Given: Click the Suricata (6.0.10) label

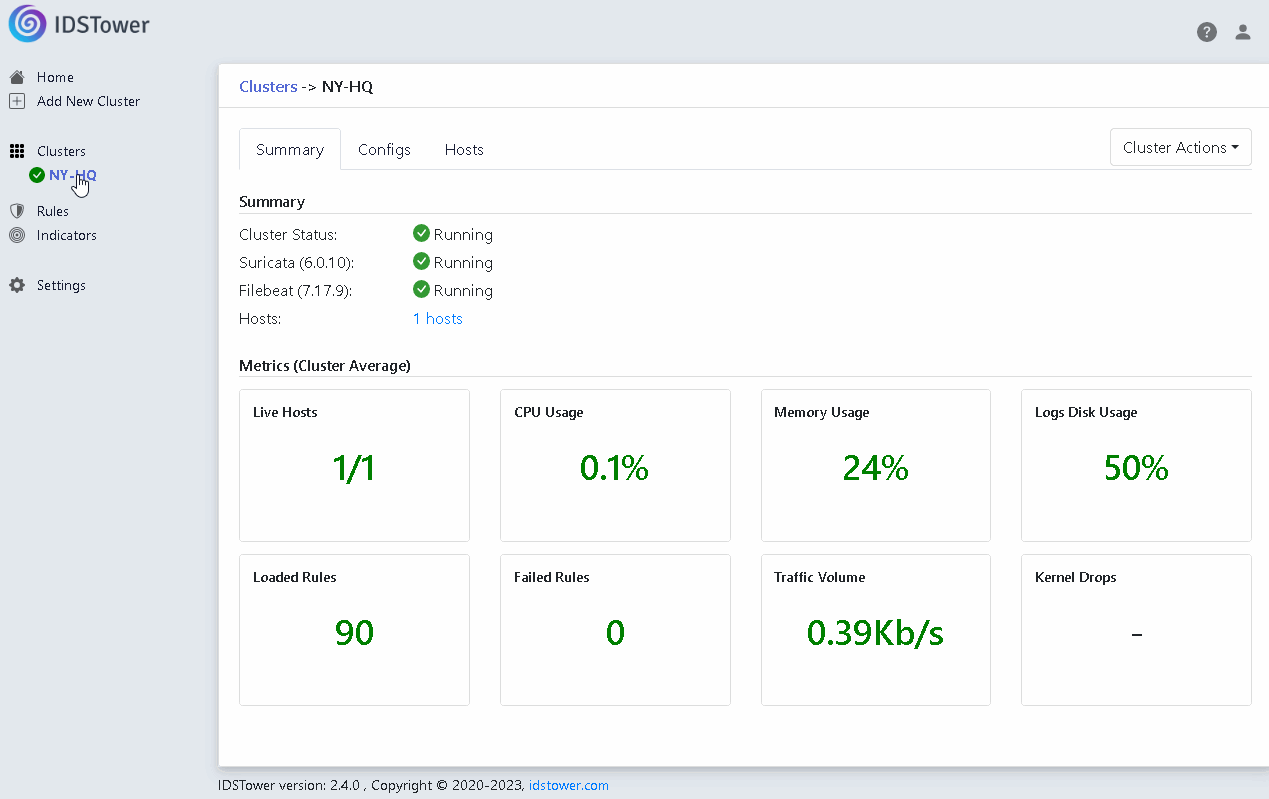Looking at the screenshot, I should point(297,262).
